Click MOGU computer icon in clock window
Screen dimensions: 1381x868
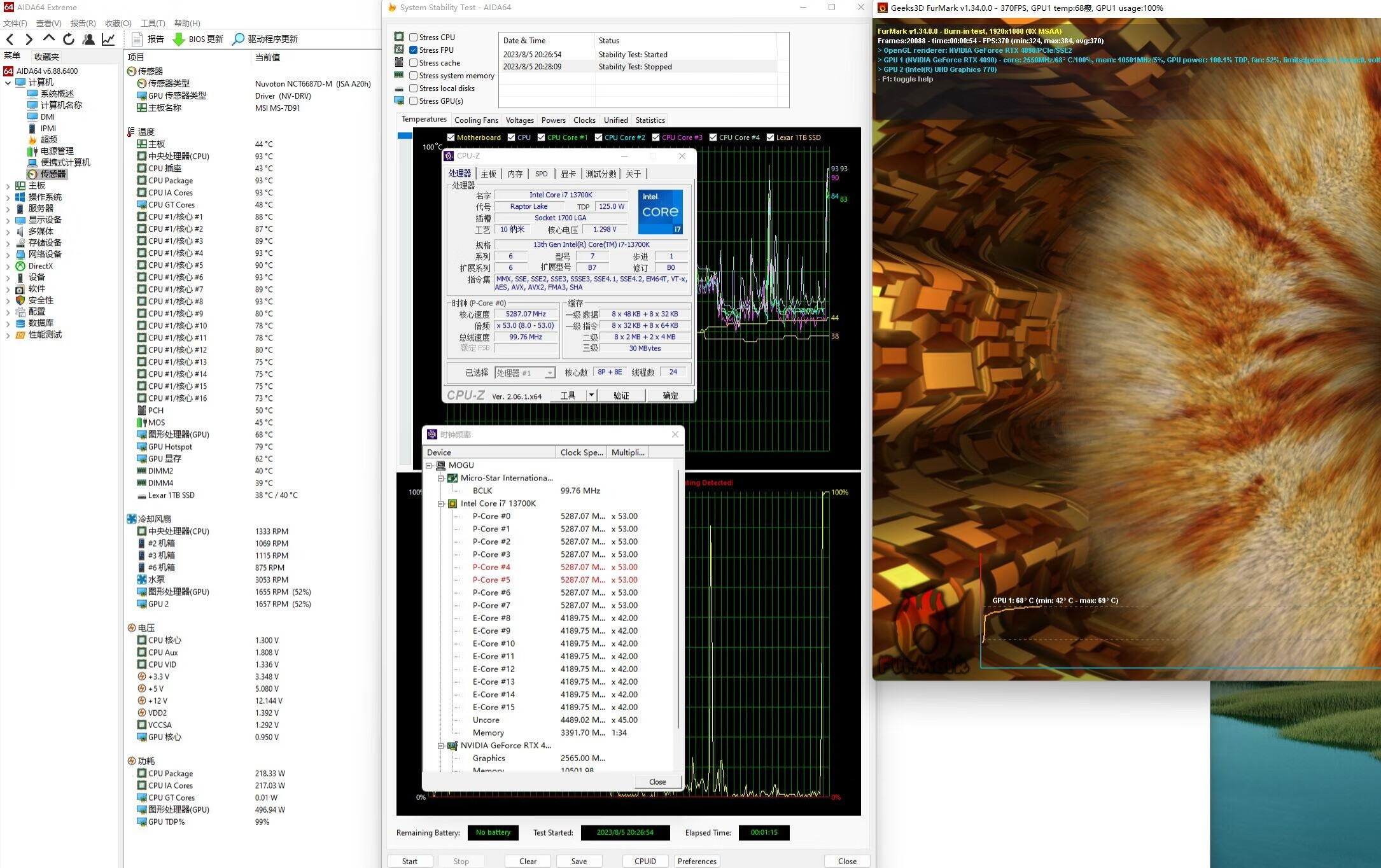[x=440, y=465]
